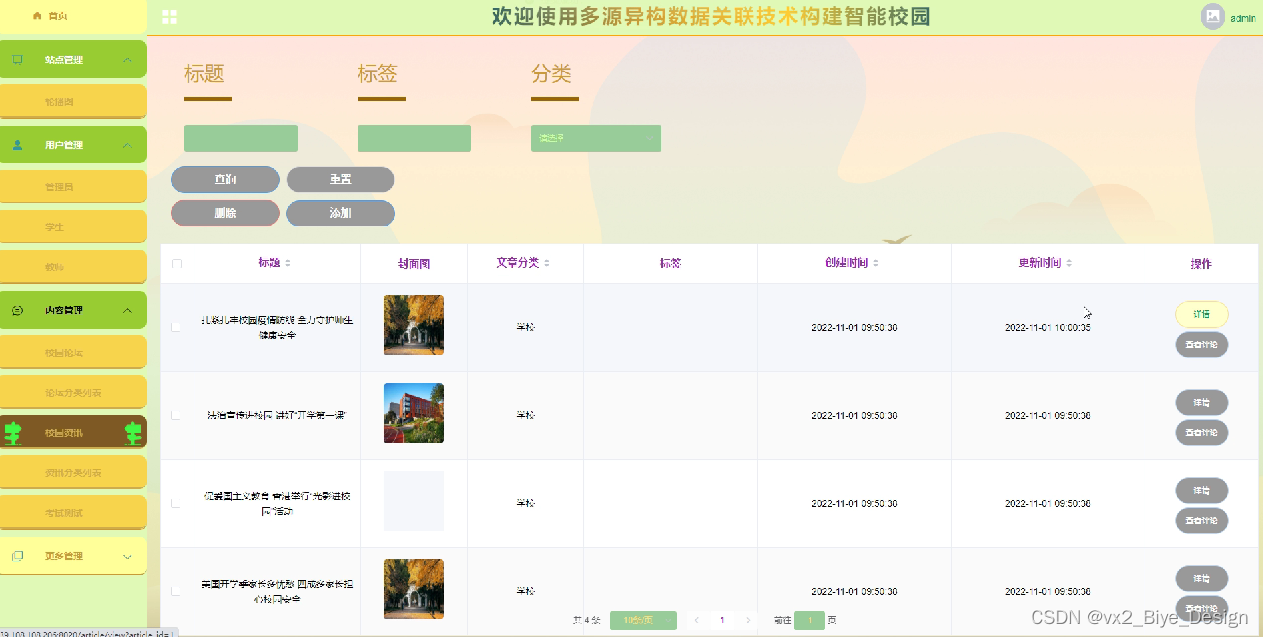Click the monitor icon of 站点管理
Viewport: 1263px width, 637px height.
point(18,60)
